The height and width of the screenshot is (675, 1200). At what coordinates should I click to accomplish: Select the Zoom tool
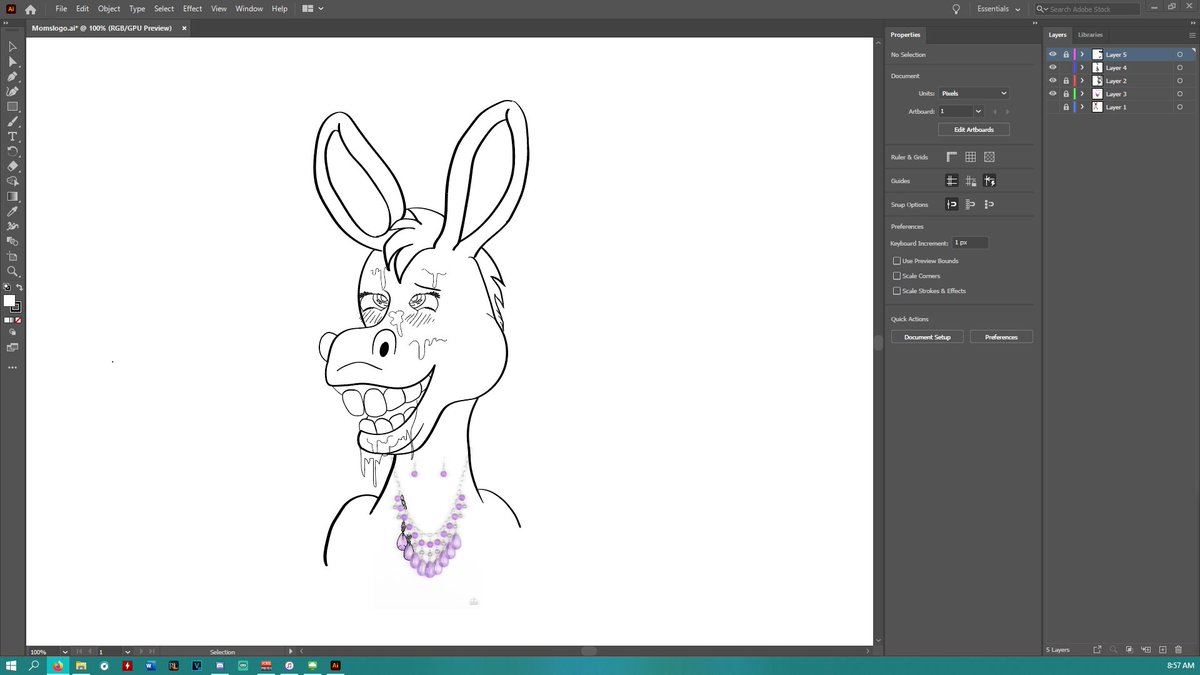[13, 271]
